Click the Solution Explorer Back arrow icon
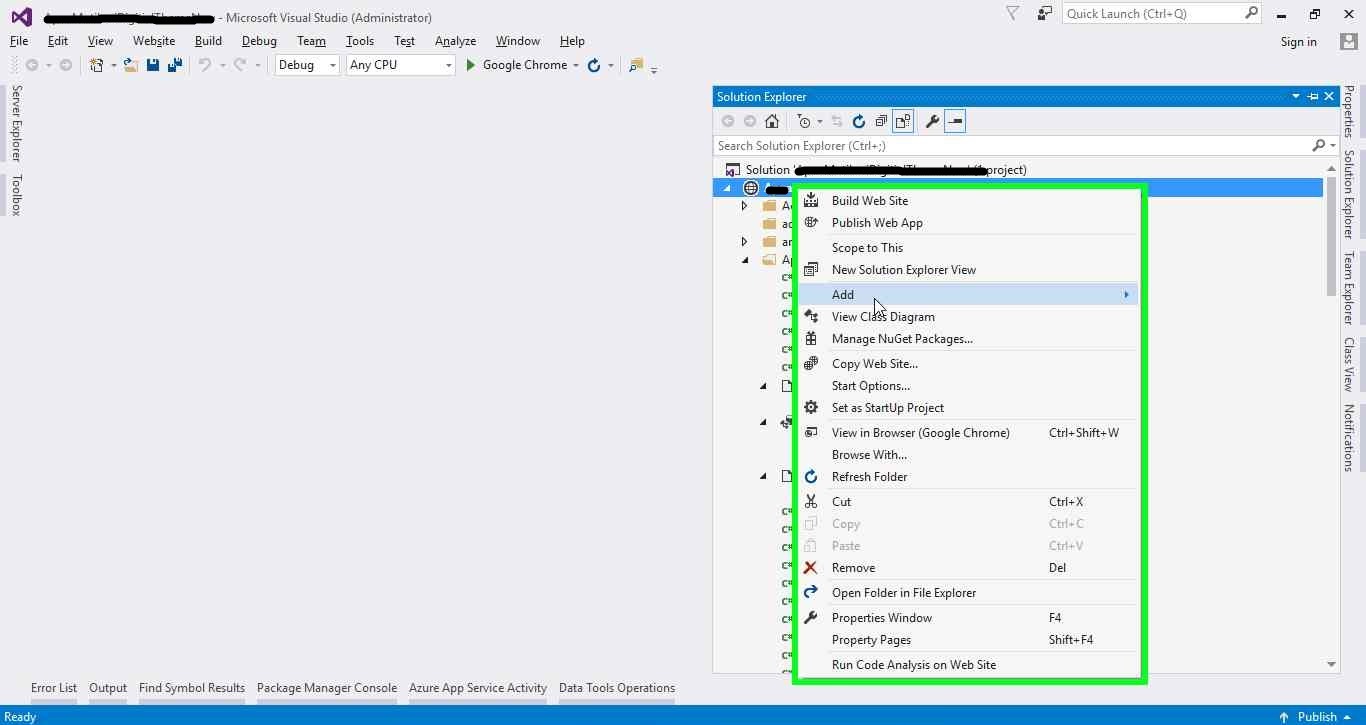Screen dimensions: 1366x725 (x=728, y=121)
